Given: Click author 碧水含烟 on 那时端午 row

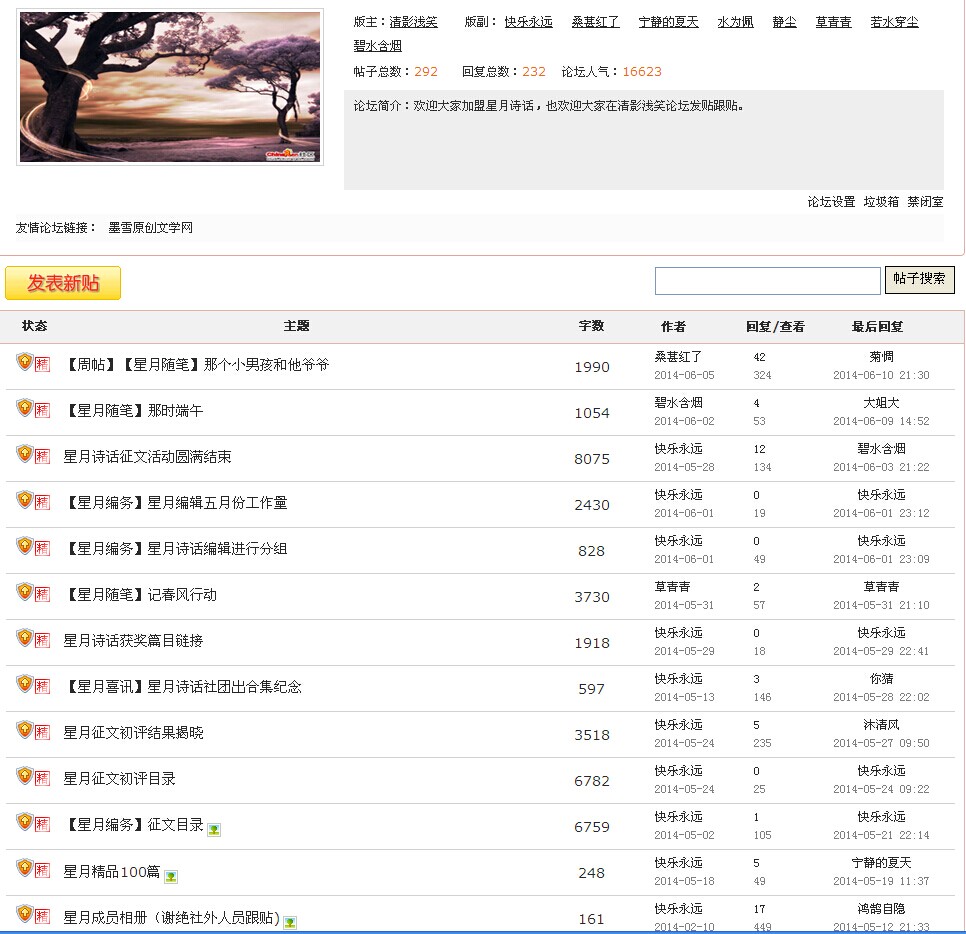Looking at the screenshot, I should coord(678,403).
